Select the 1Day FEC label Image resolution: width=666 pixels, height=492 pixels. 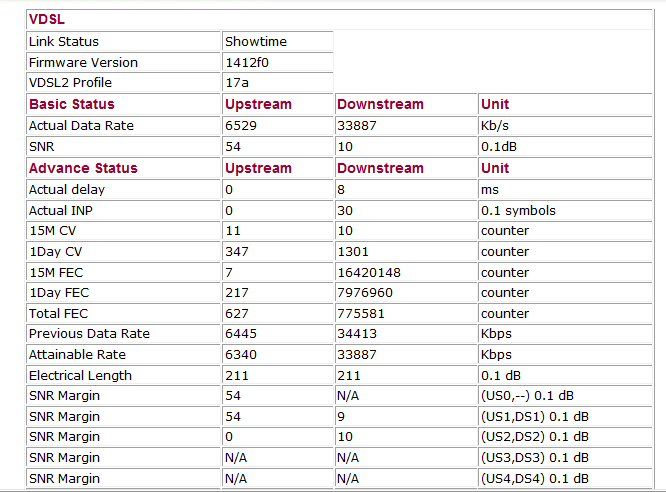tap(59, 293)
